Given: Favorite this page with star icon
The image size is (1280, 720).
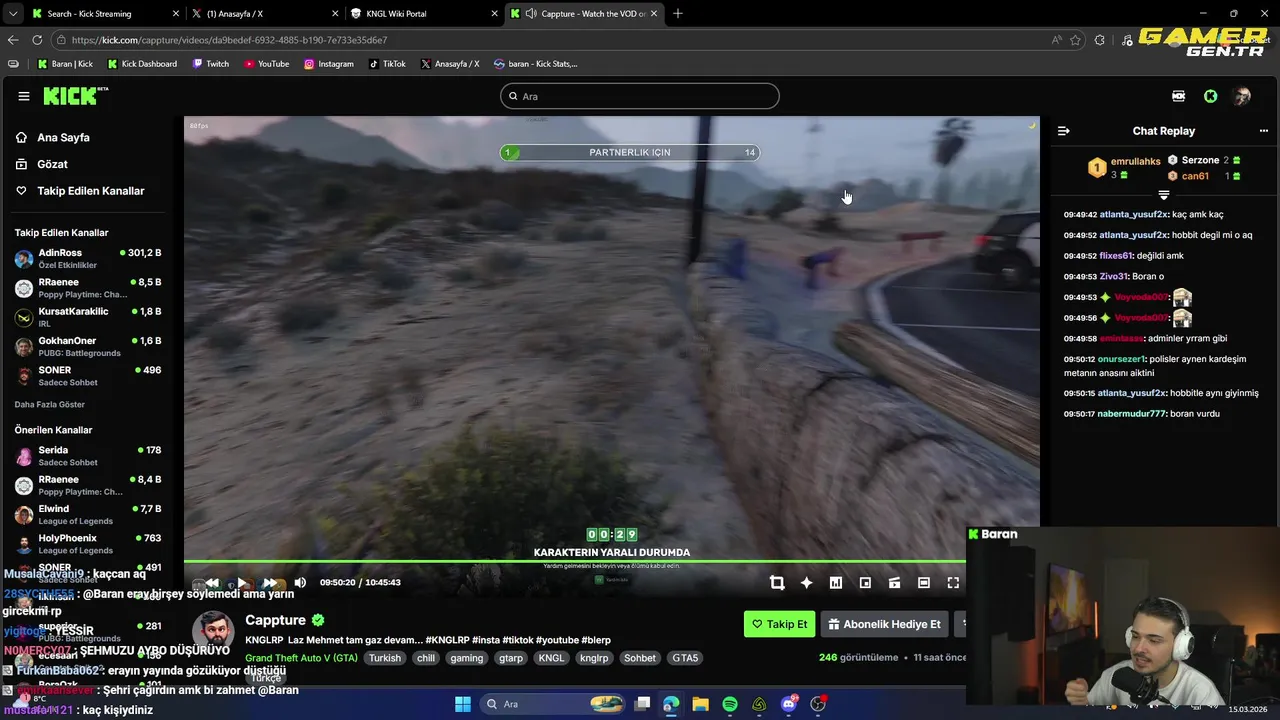Looking at the screenshot, I should point(1075,40).
